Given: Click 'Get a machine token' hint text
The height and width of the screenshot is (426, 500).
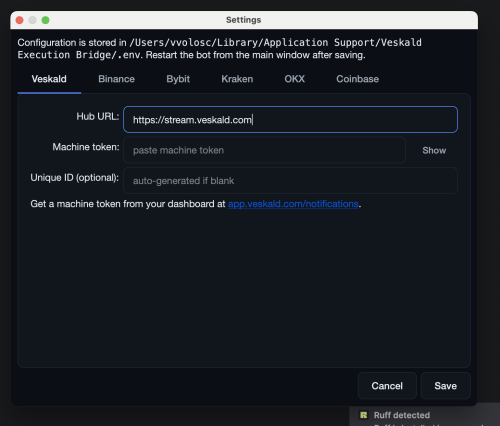Looking at the screenshot, I should [196, 204].
